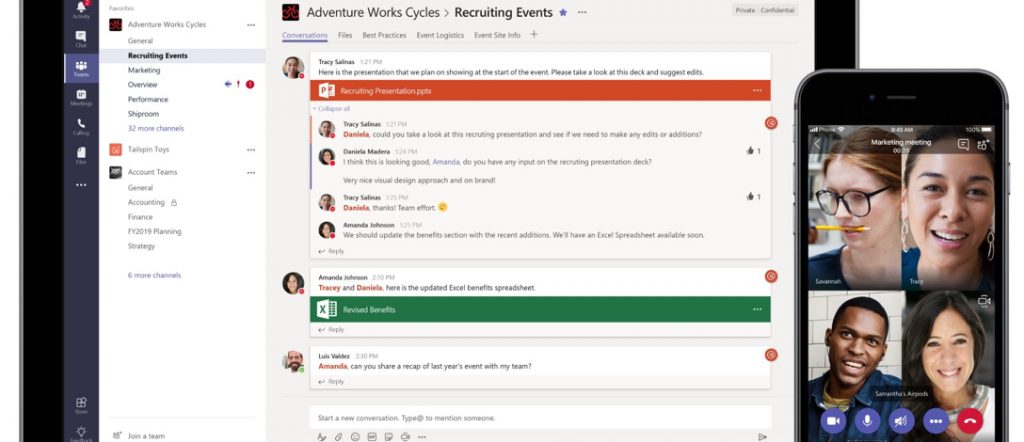
Task: Open more options for Adventure Works Cycles team
Action: click(251, 25)
